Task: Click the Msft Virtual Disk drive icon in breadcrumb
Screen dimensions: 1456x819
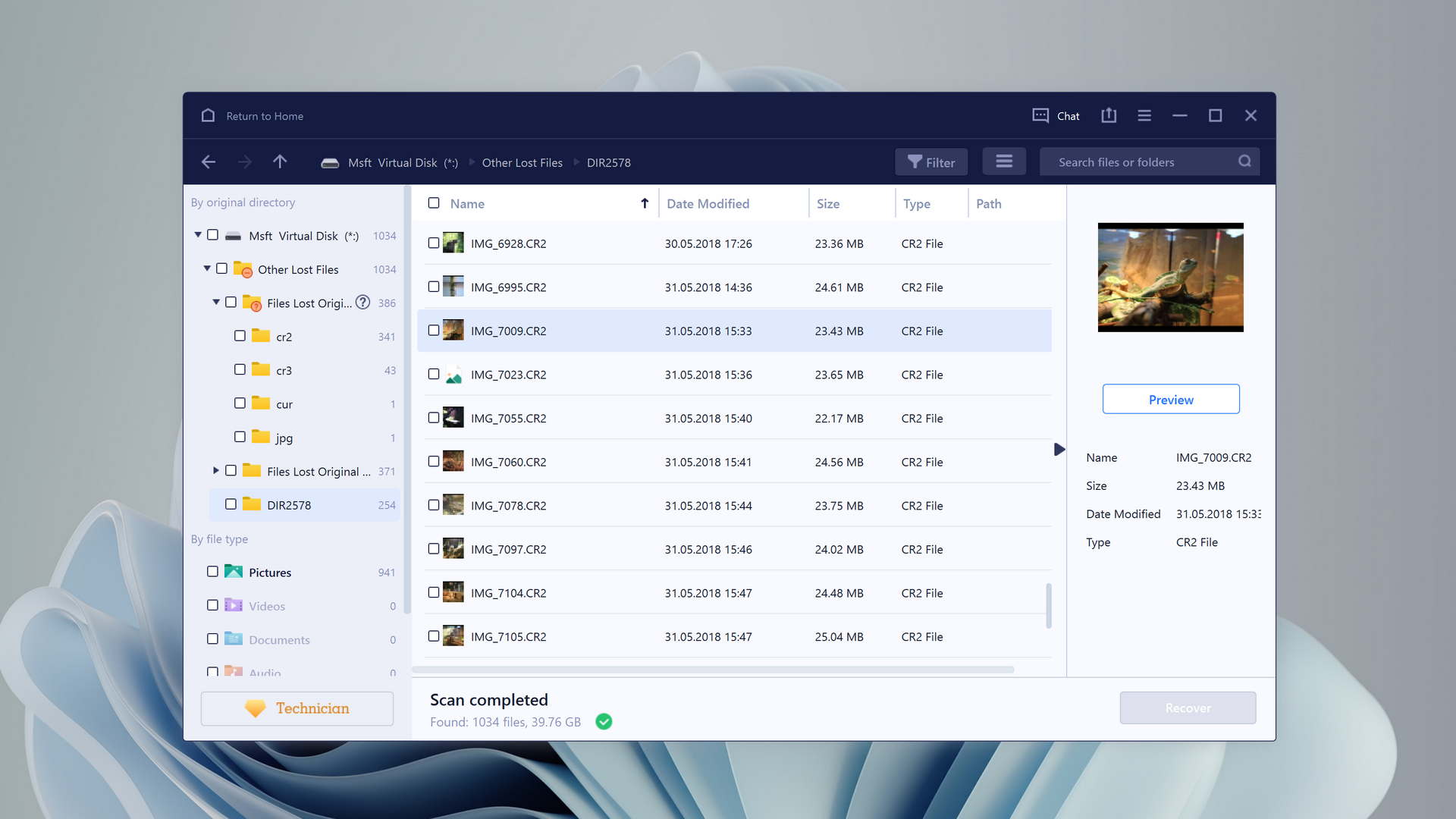Action: tap(330, 162)
